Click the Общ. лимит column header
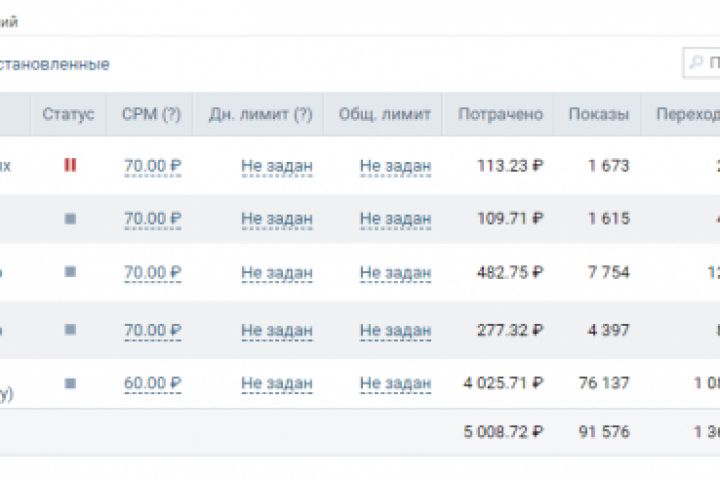The image size is (720, 480). [384, 114]
